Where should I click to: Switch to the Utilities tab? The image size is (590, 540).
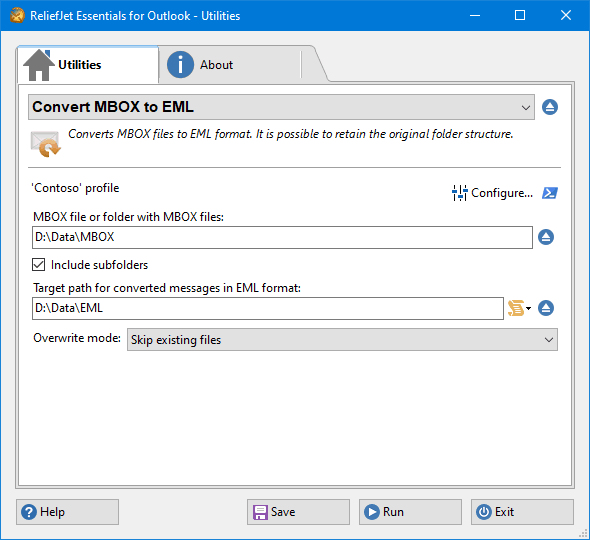88,65
